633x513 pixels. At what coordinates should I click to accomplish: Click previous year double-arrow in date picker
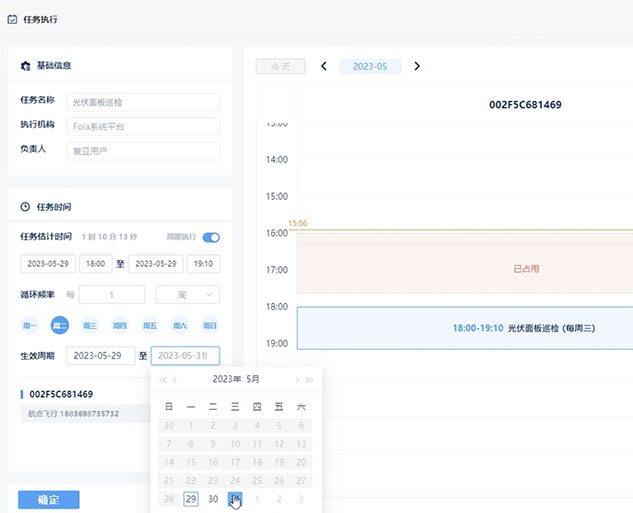163,380
